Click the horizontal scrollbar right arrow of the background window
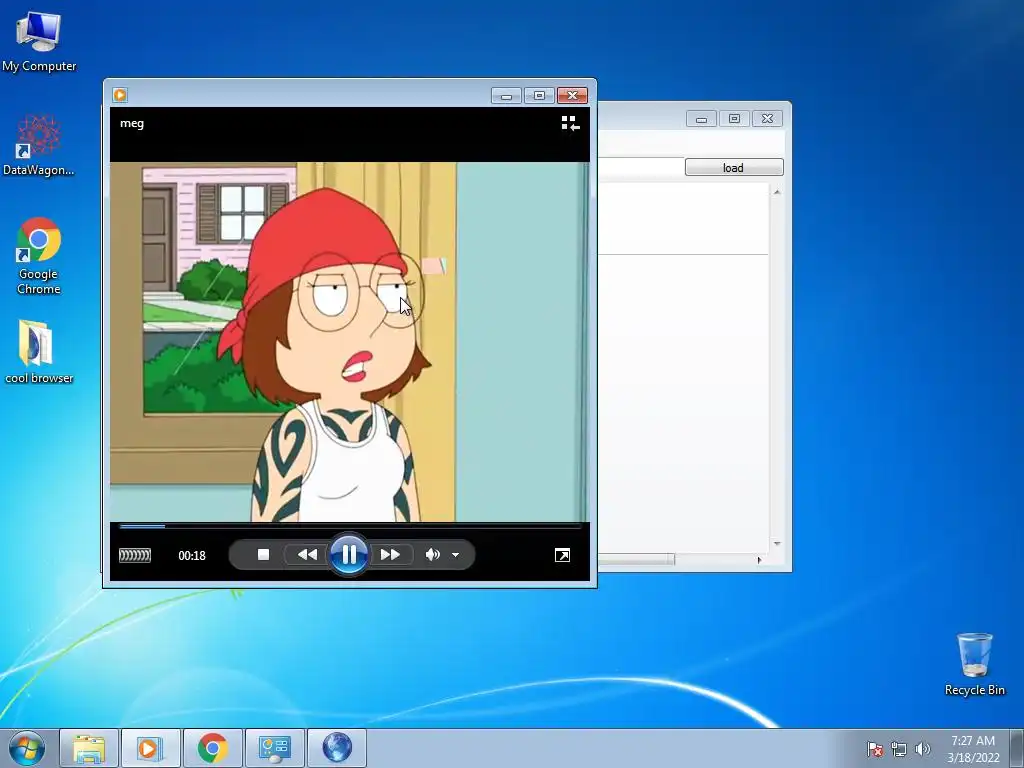 (x=759, y=560)
